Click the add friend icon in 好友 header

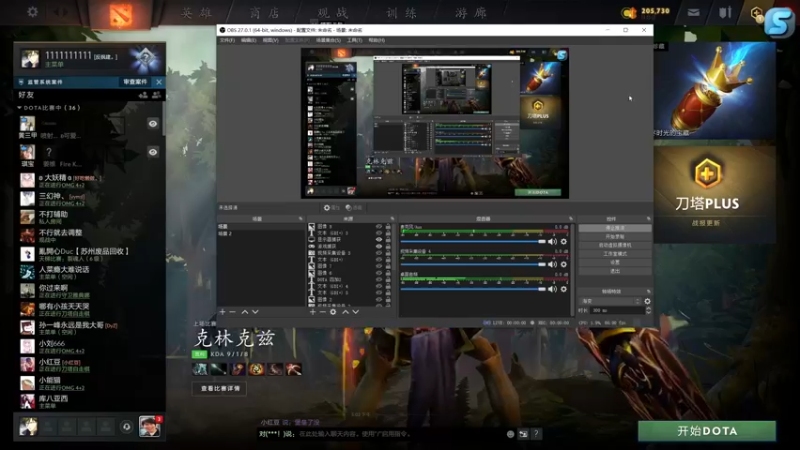[x=143, y=95]
